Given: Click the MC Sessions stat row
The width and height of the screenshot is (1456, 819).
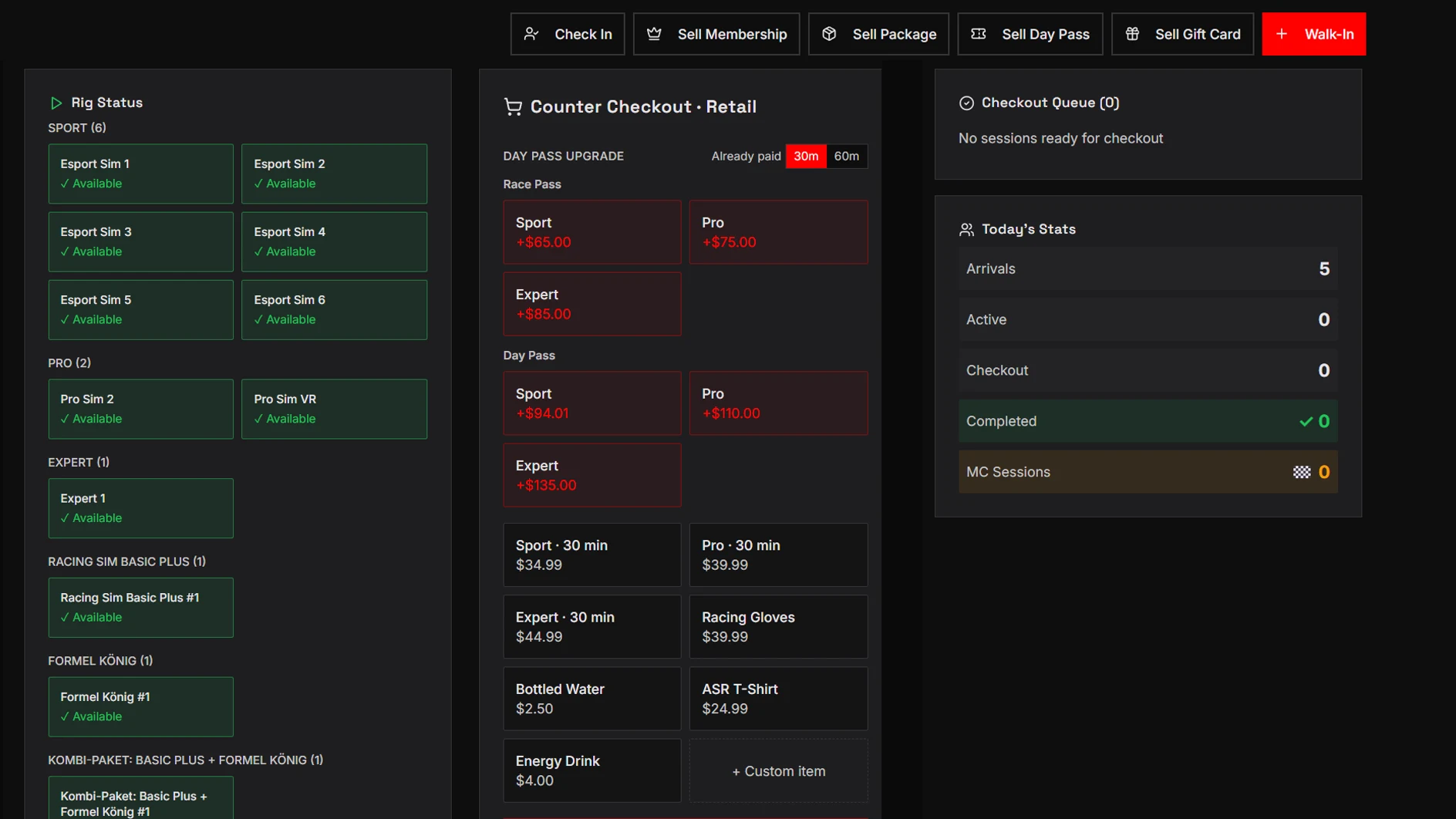Looking at the screenshot, I should click(x=1148, y=472).
